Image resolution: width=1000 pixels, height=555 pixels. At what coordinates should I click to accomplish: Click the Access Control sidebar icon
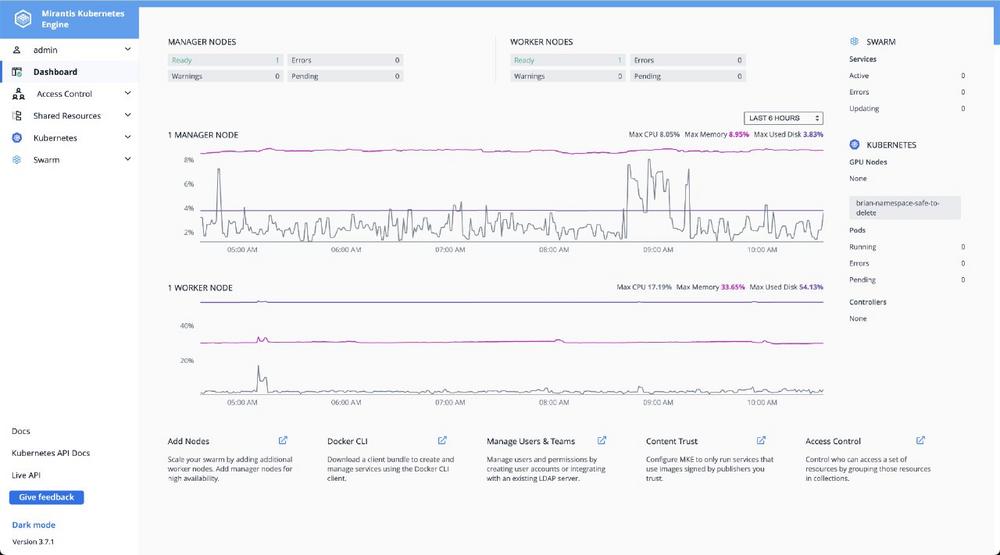18,94
